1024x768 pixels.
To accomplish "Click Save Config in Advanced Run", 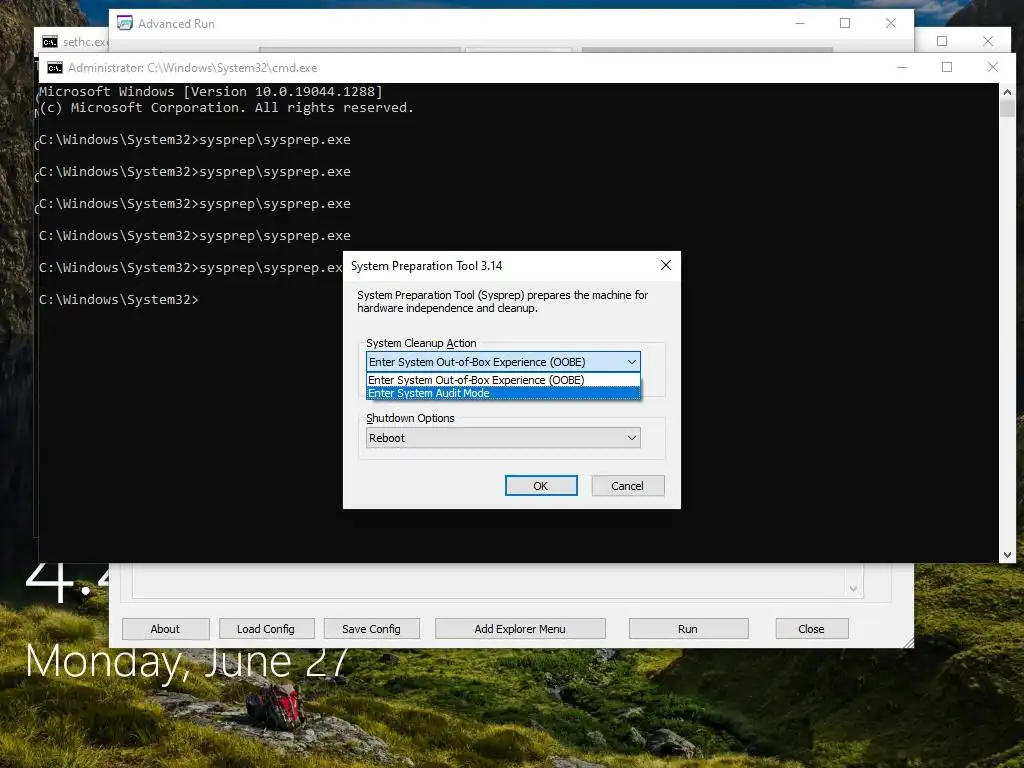I will click(x=371, y=629).
